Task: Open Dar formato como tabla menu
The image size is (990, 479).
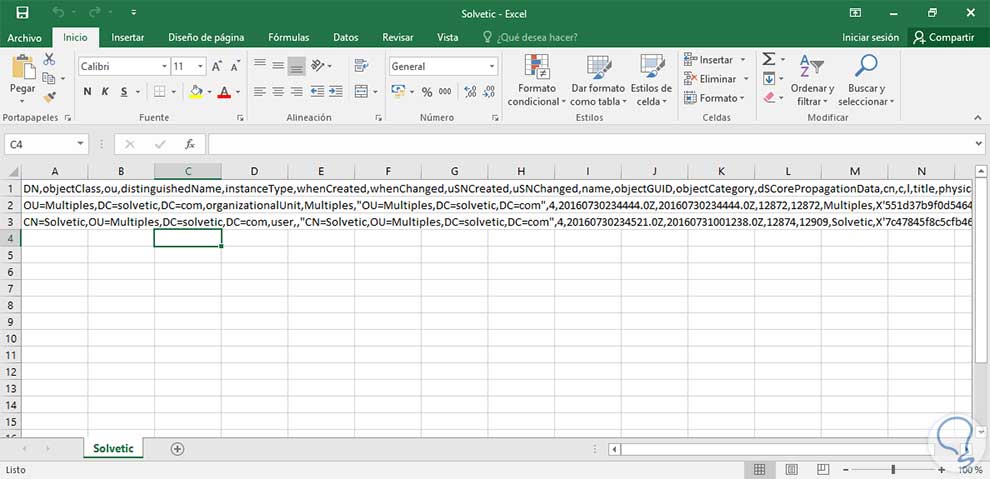Action: tap(597, 80)
